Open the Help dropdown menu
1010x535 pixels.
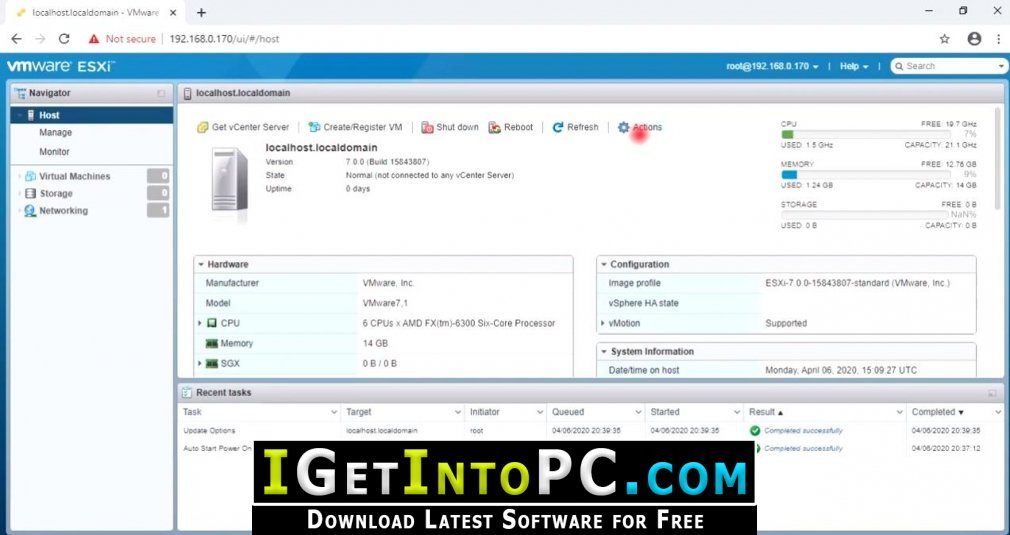(854, 66)
